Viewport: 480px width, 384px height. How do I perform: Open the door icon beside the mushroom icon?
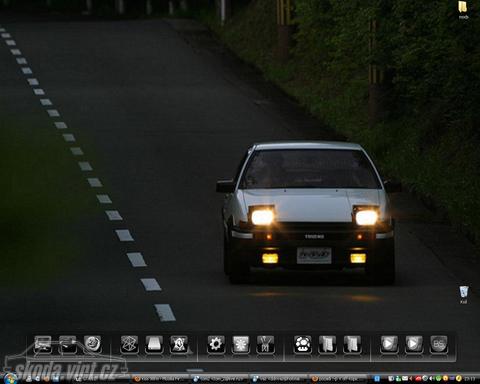[x=327, y=344]
